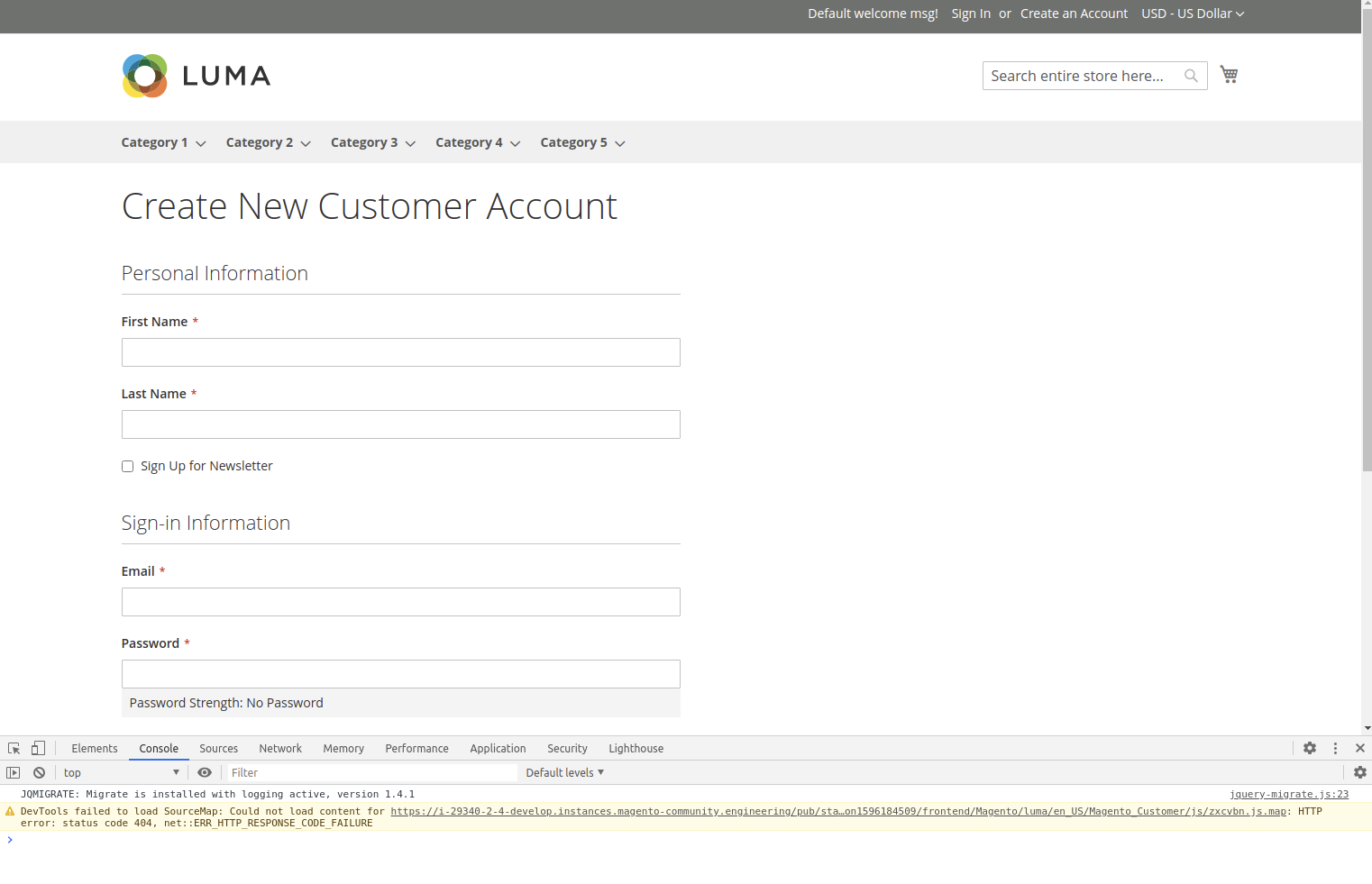Image resolution: width=1372 pixels, height=884 pixels.
Task: Switch to the Application tab
Action: tap(498, 748)
